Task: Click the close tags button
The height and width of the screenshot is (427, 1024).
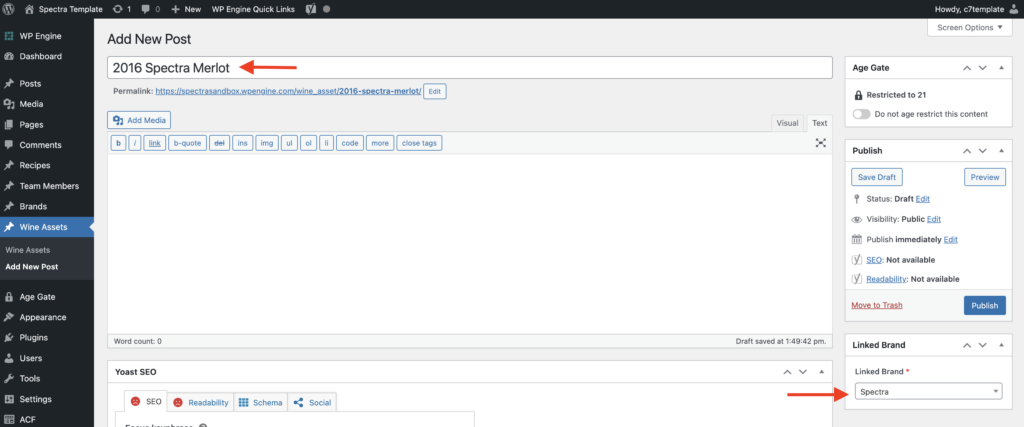Action: [420, 143]
